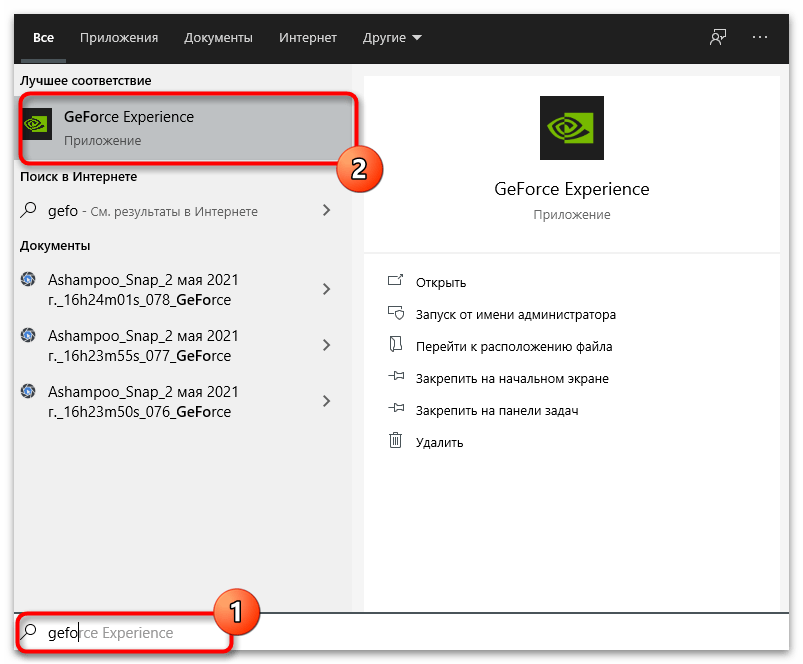
Task: Open the feedback icon in top bar
Action: pyautogui.click(x=717, y=38)
